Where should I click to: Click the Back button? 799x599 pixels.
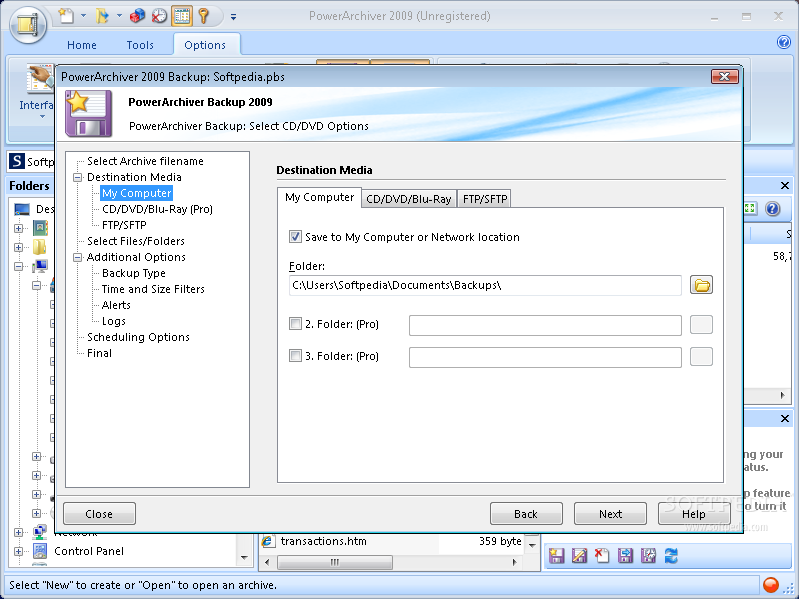tap(526, 513)
